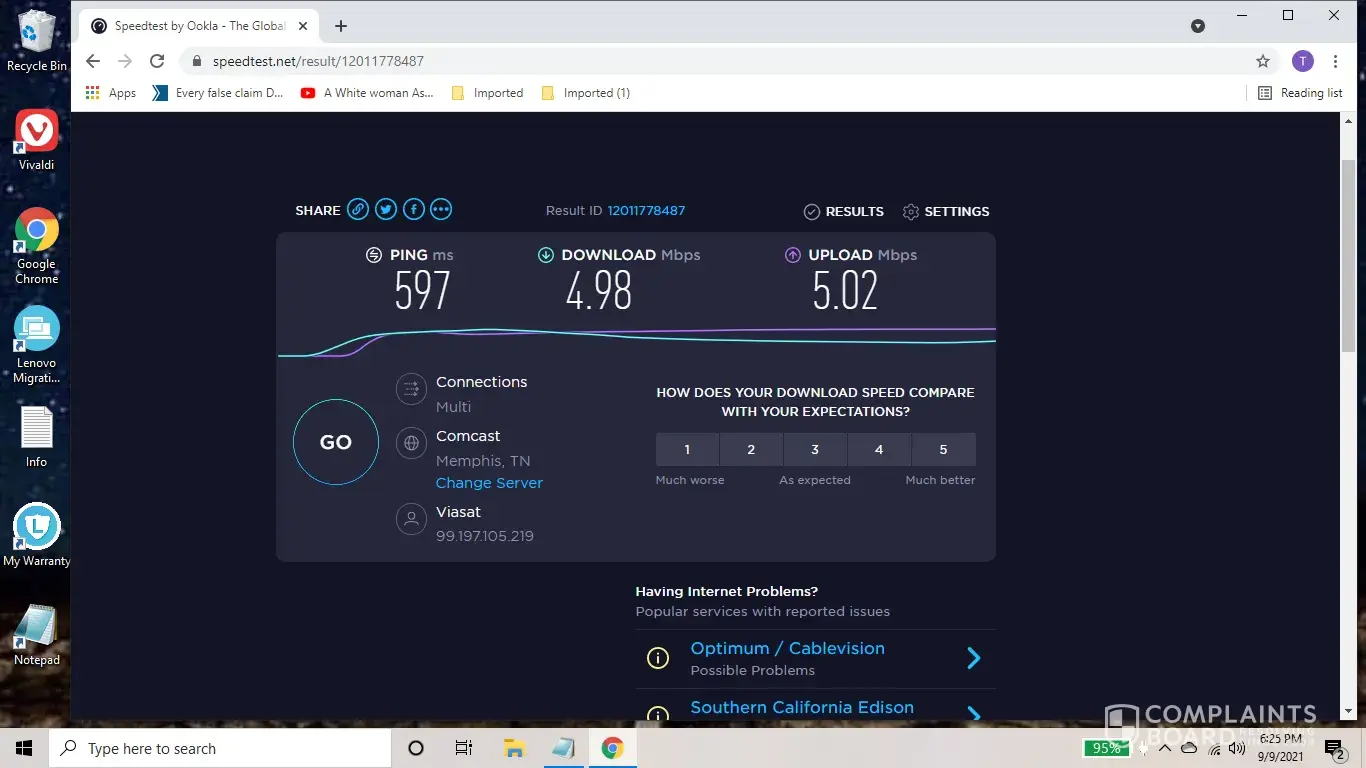Viewport: 1366px width, 768px height.
Task: Open the OneDrive cloud tray icon
Action: click(x=1189, y=748)
